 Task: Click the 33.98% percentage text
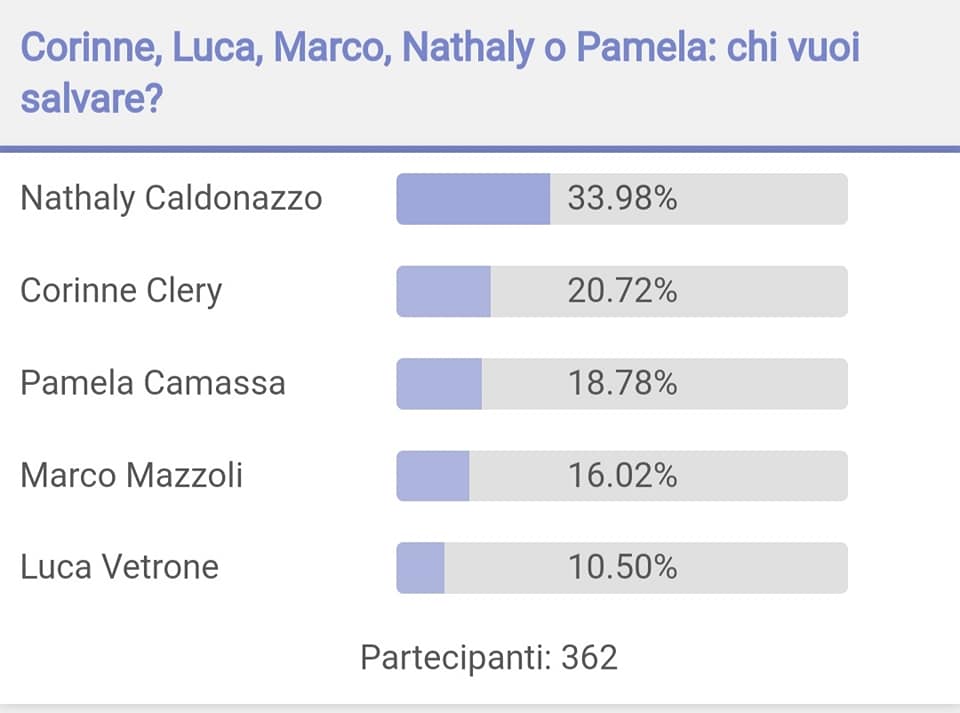tap(622, 198)
